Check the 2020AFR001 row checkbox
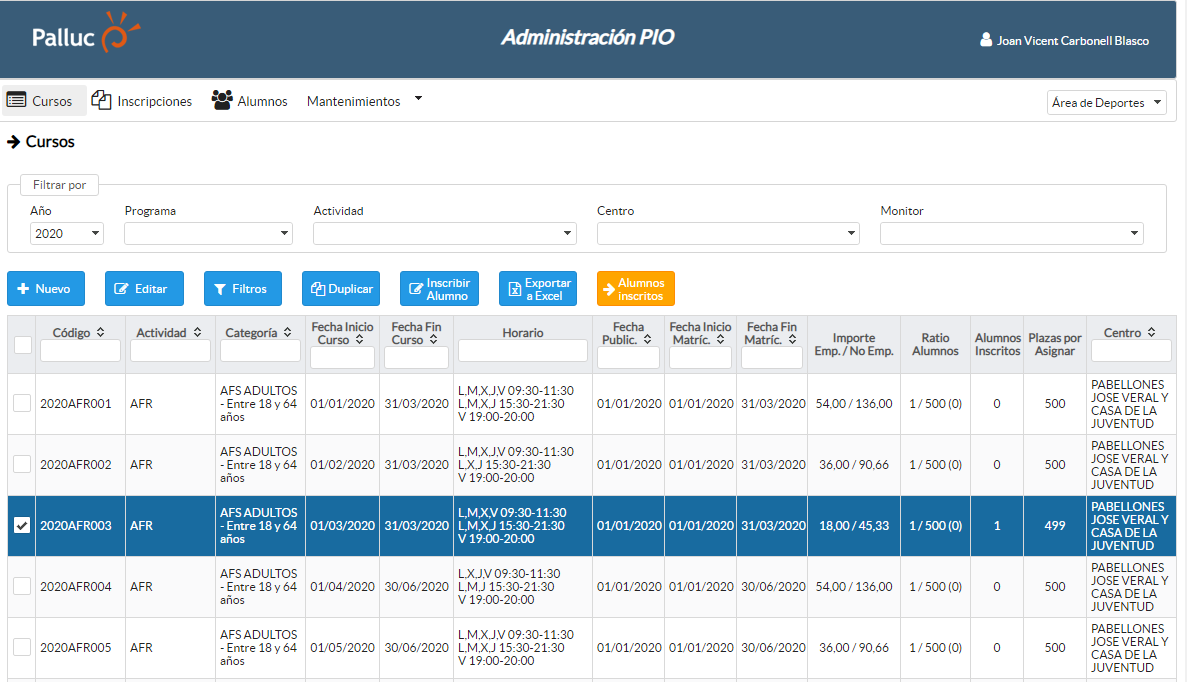This screenshot has width=1187, height=682. click(x=22, y=403)
